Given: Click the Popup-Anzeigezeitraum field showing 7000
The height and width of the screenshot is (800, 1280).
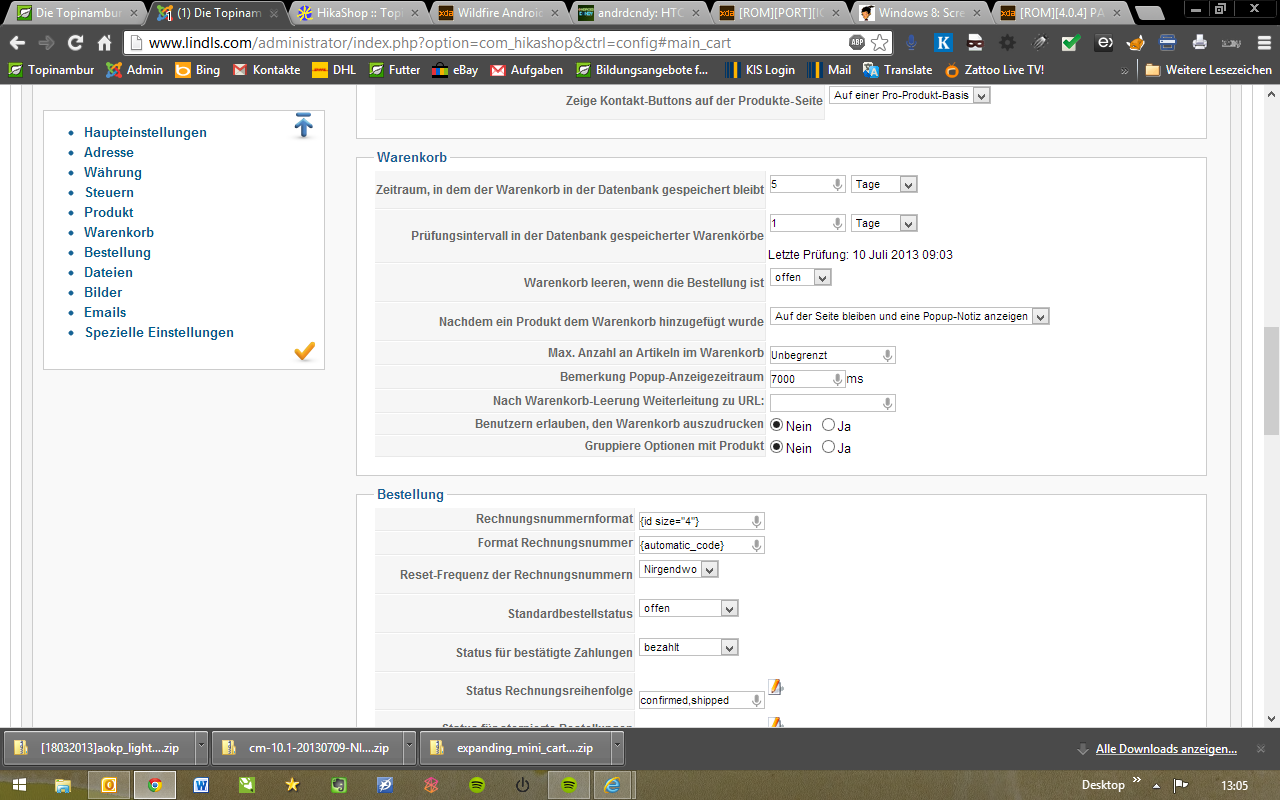Looking at the screenshot, I should coord(807,379).
